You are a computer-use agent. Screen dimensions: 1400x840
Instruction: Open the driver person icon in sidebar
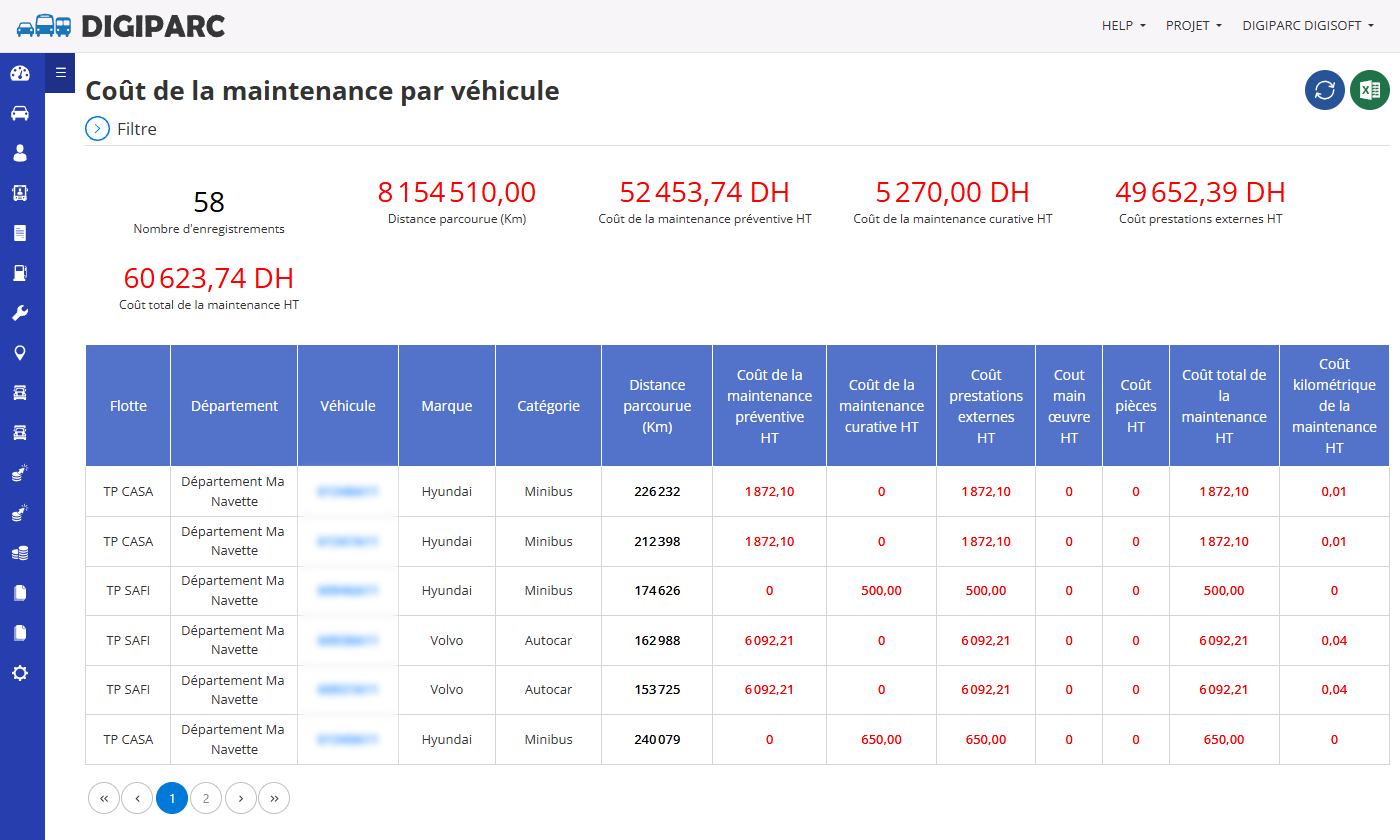coord(20,153)
